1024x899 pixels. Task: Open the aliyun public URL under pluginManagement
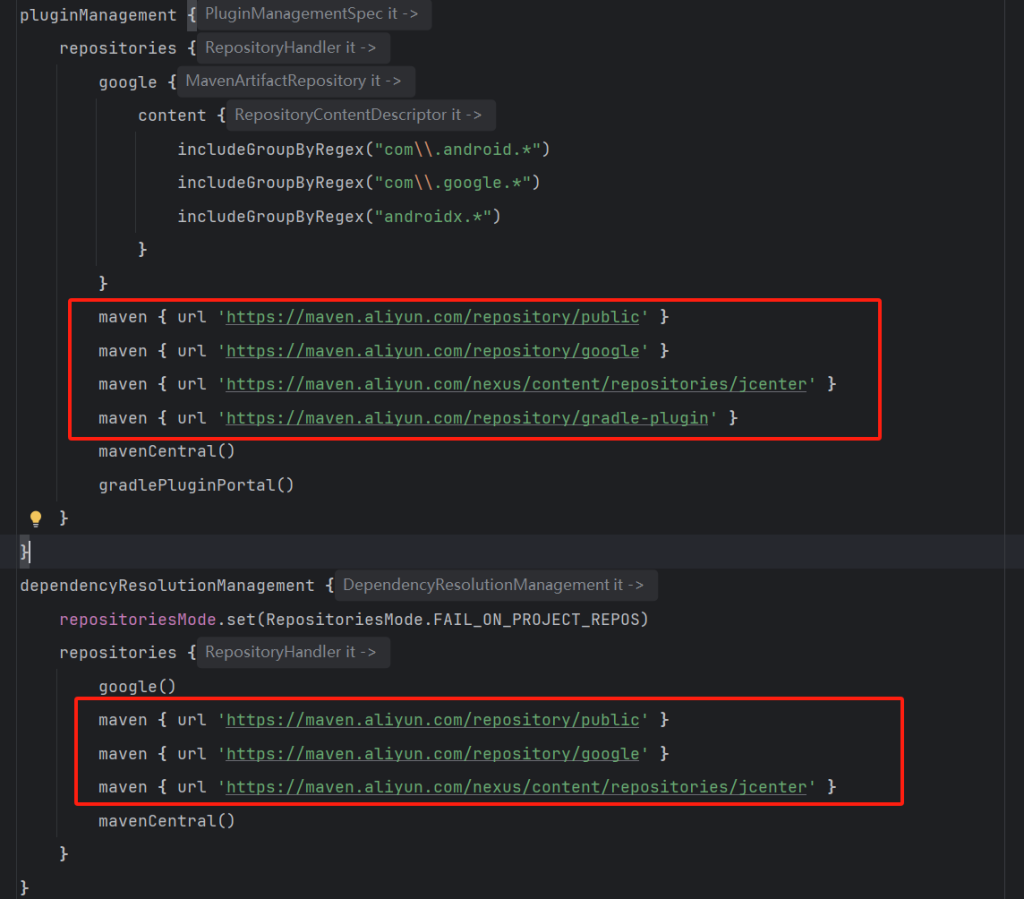433,317
